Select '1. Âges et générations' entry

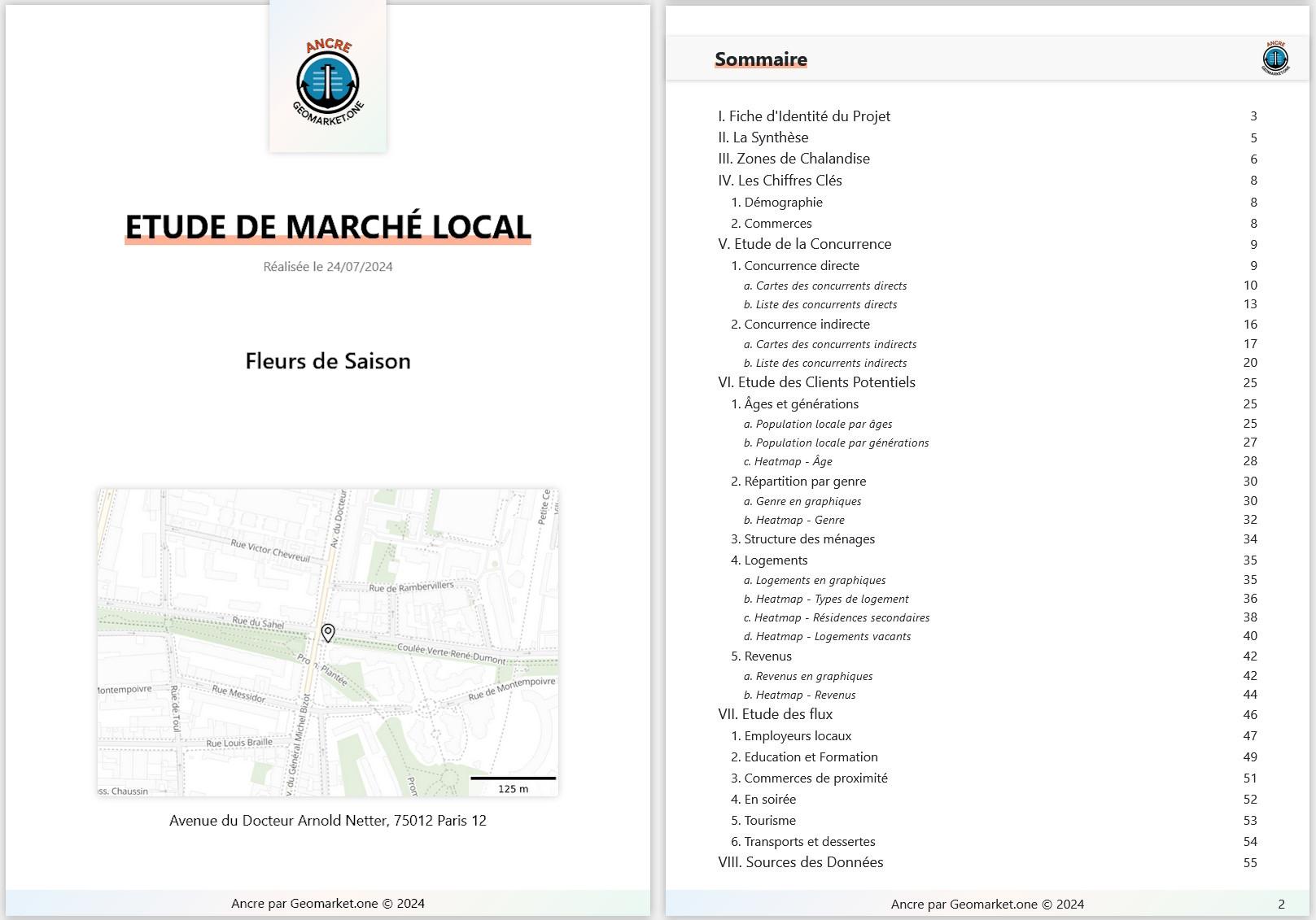pyautogui.click(x=794, y=403)
